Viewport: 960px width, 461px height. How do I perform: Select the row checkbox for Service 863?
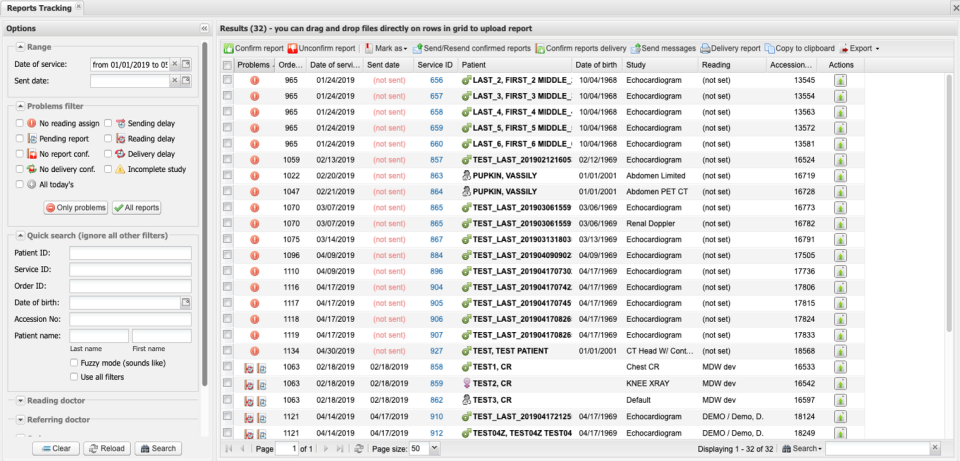[228, 175]
